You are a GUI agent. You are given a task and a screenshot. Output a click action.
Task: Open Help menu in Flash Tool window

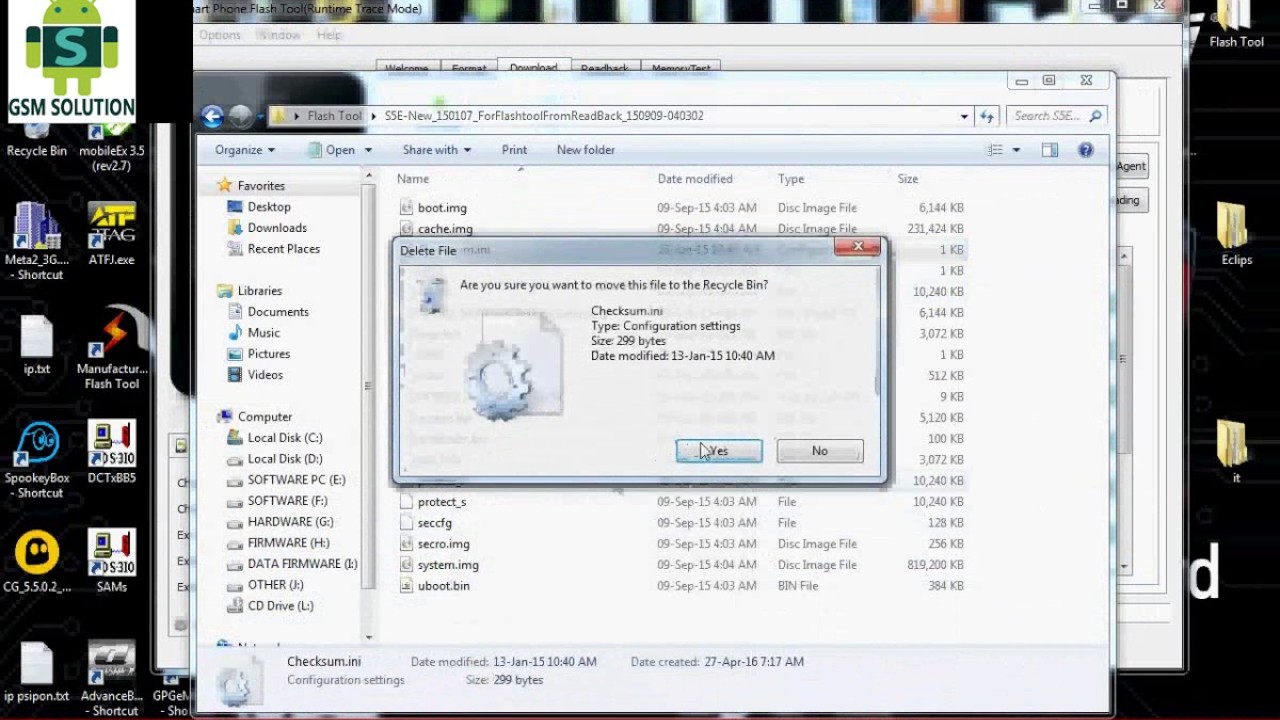coord(329,35)
